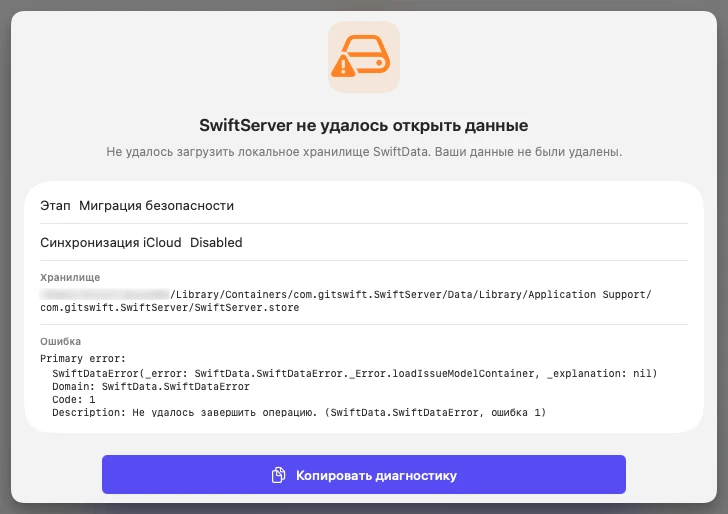Image resolution: width=728 pixels, height=514 pixels.
Task: Select the Disabled status value
Action: coord(216,243)
